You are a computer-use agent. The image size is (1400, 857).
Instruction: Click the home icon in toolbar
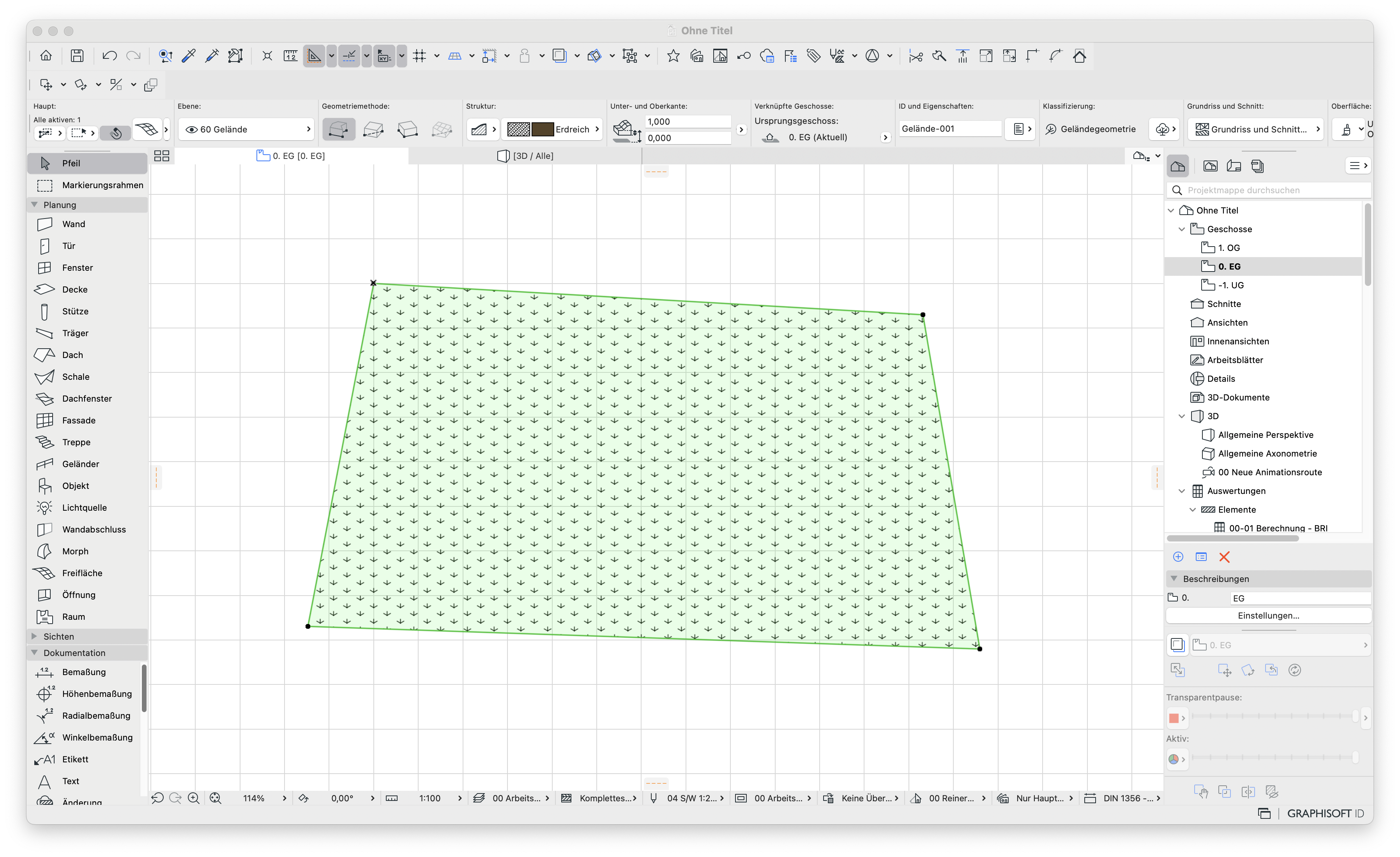pyautogui.click(x=46, y=56)
